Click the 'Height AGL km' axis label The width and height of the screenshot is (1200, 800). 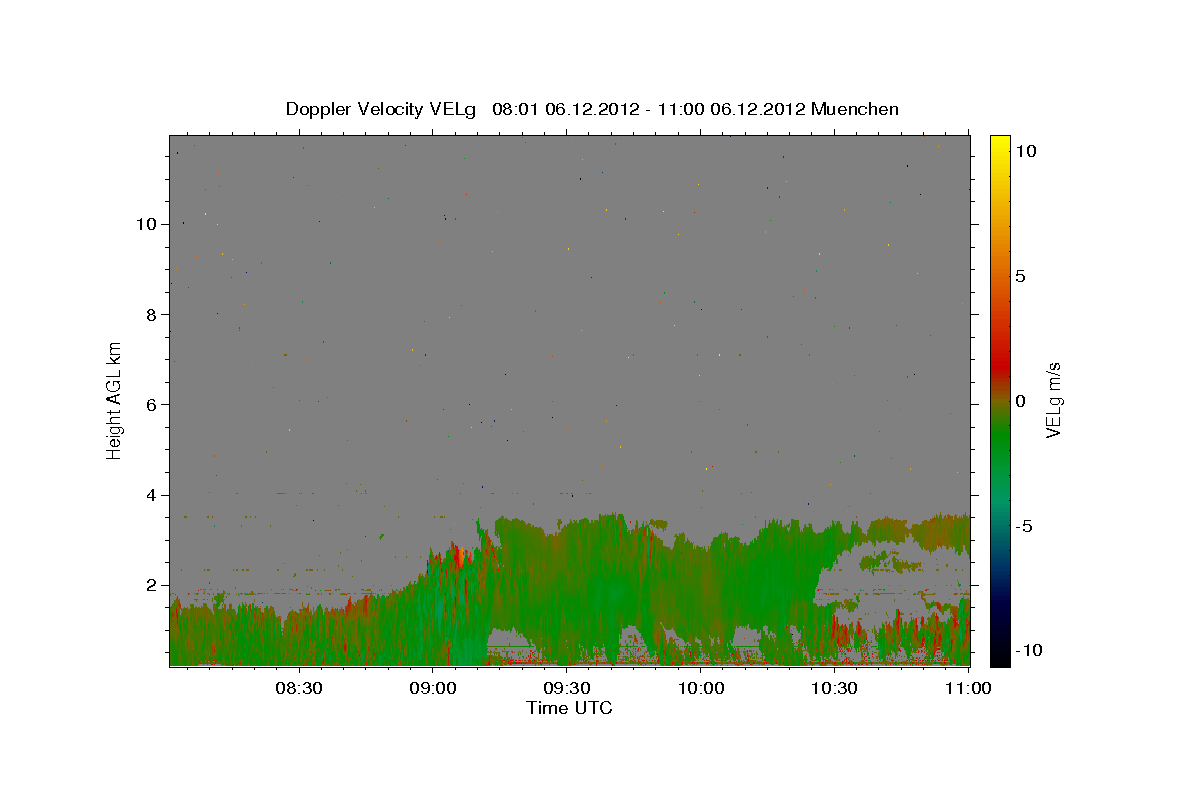115,400
